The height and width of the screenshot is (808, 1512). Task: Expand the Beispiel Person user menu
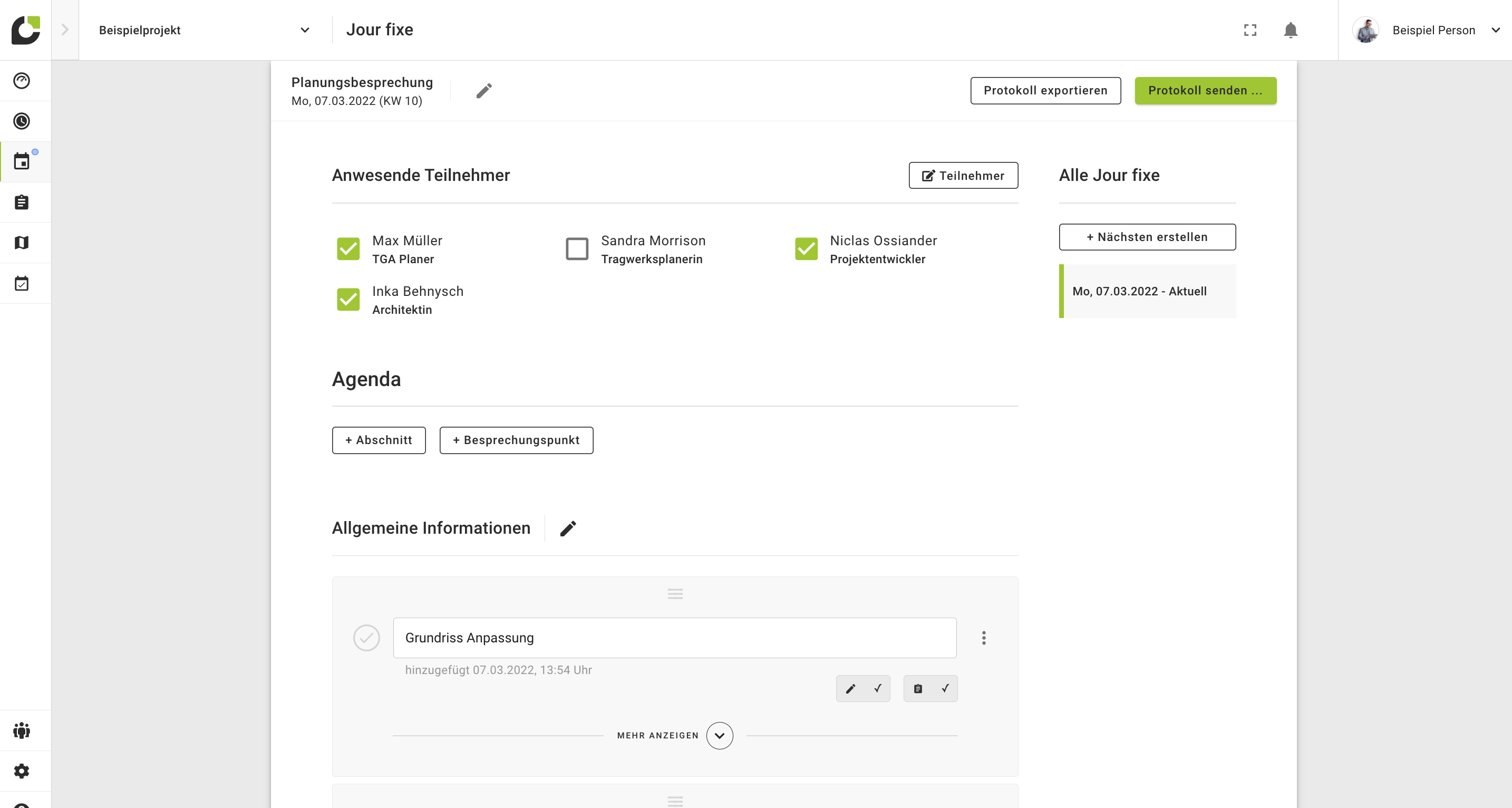tap(1495, 30)
